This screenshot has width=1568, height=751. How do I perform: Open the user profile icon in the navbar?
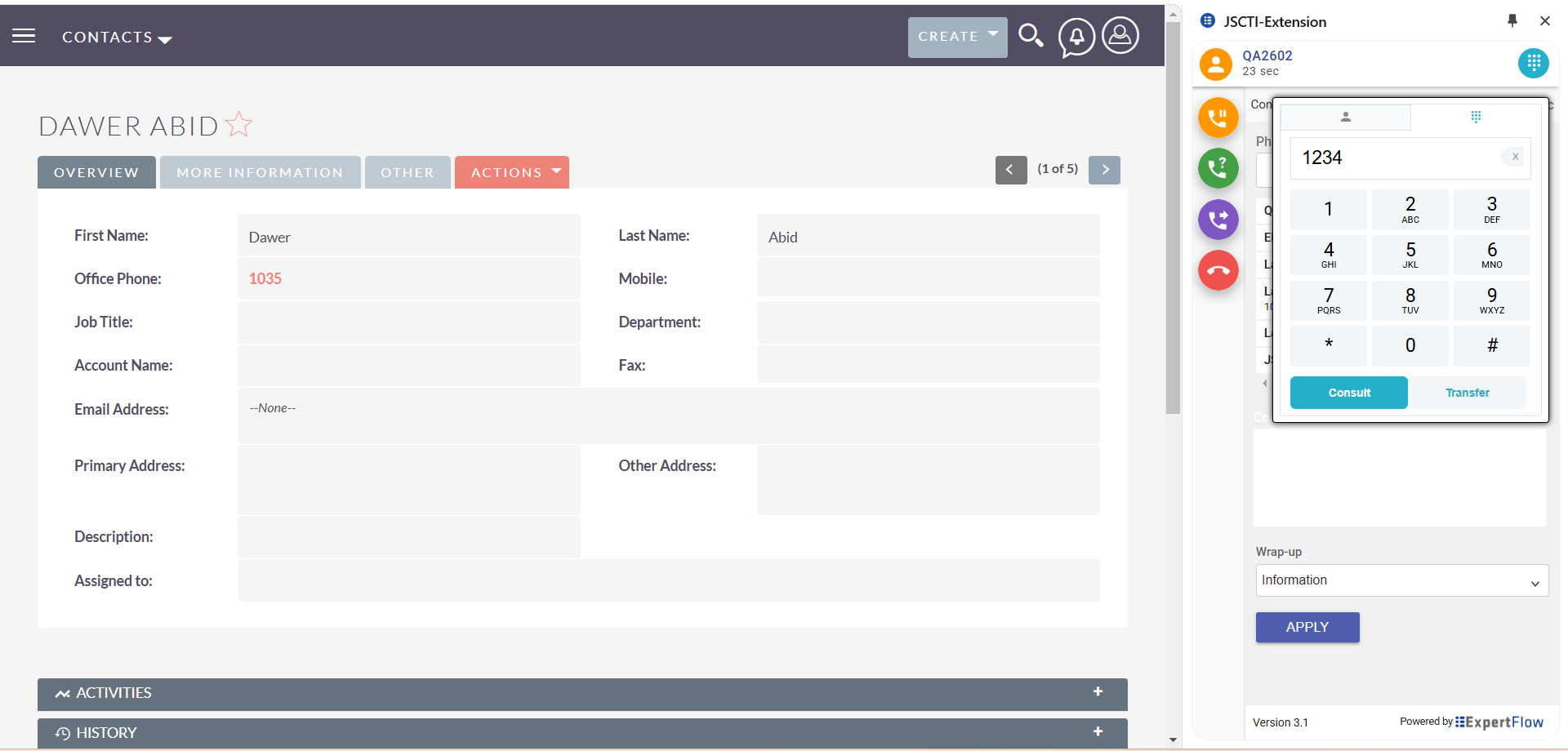pyautogui.click(x=1120, y=36)
